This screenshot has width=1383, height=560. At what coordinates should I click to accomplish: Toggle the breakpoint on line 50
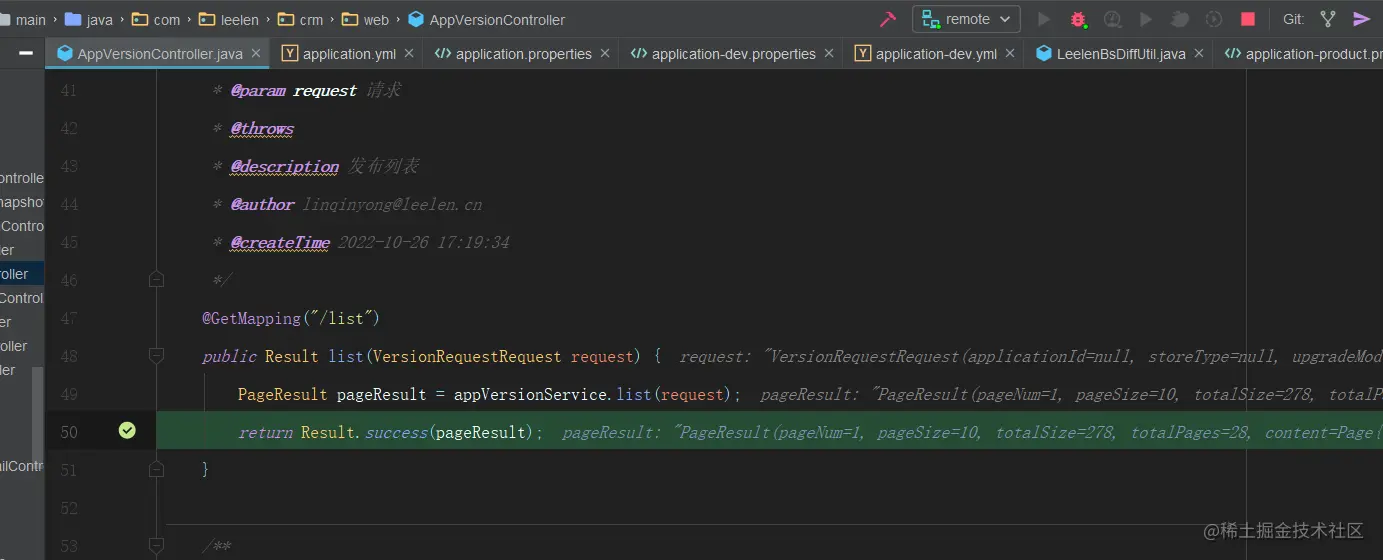tap(127, 430)
